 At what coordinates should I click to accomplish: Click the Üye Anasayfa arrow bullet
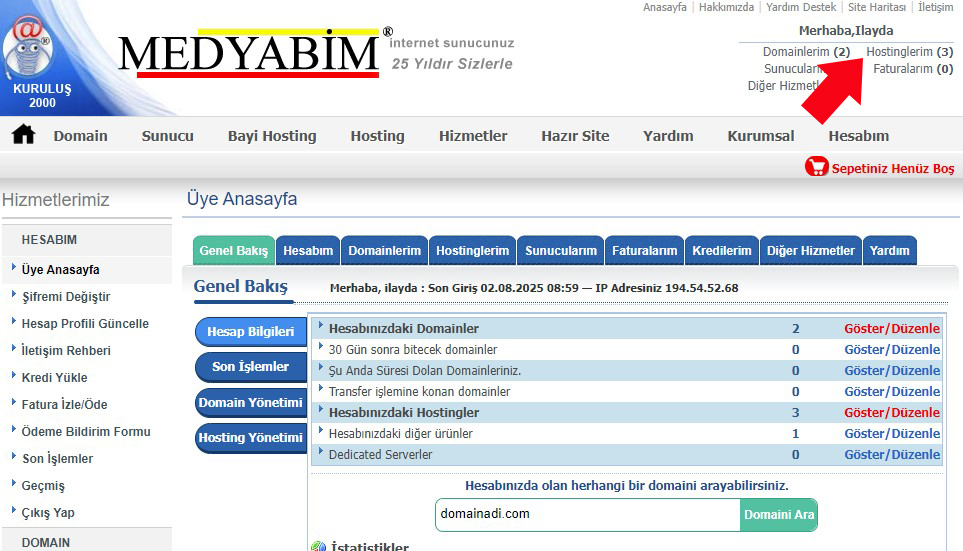14,267
